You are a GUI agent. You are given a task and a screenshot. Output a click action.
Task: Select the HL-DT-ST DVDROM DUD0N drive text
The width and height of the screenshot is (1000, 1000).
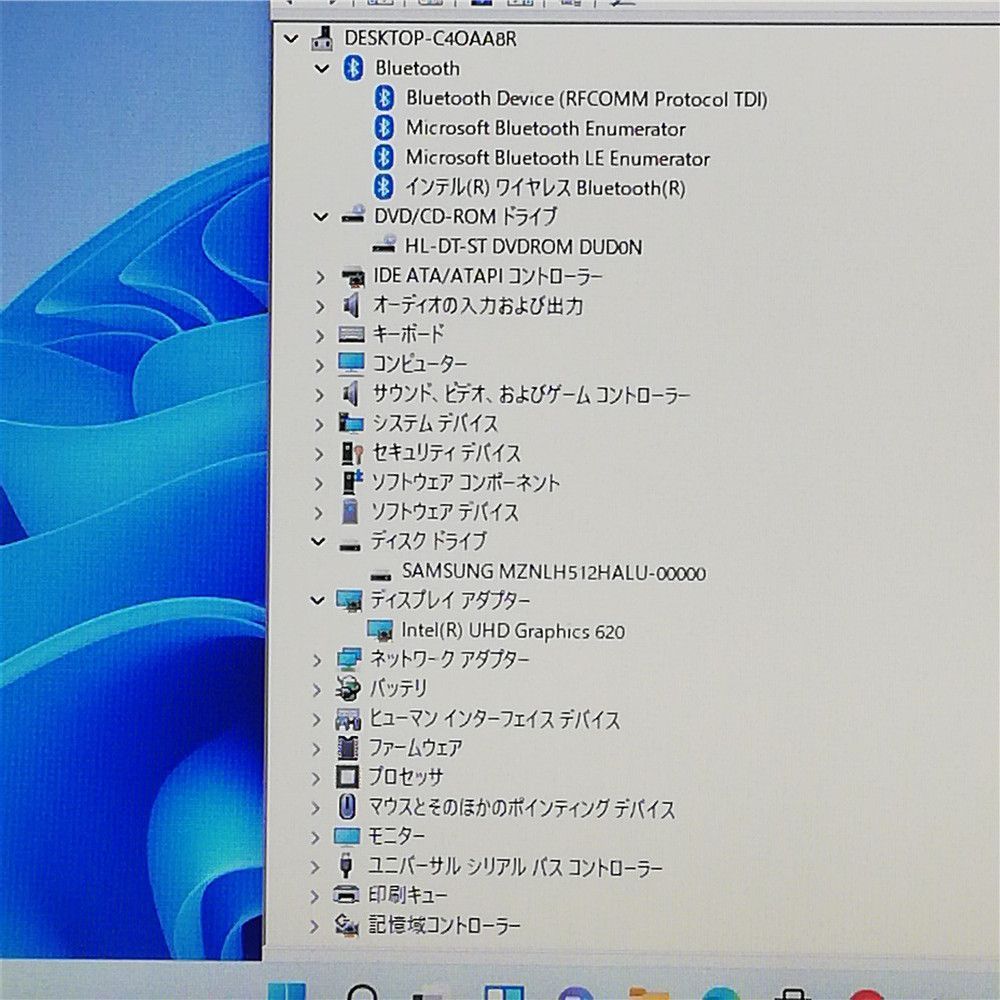(523, 247)
